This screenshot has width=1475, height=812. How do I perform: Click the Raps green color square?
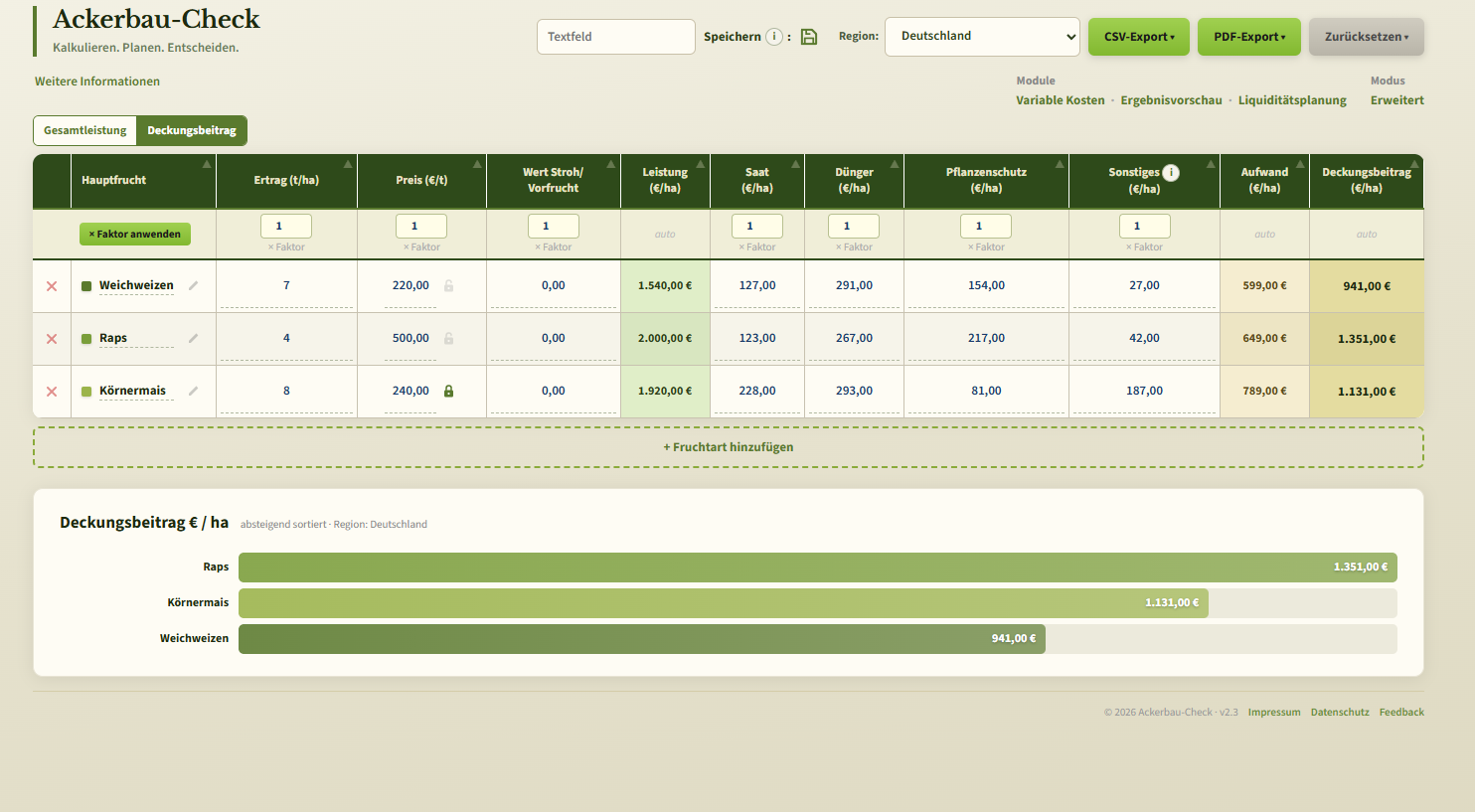[x=86, y=339]
